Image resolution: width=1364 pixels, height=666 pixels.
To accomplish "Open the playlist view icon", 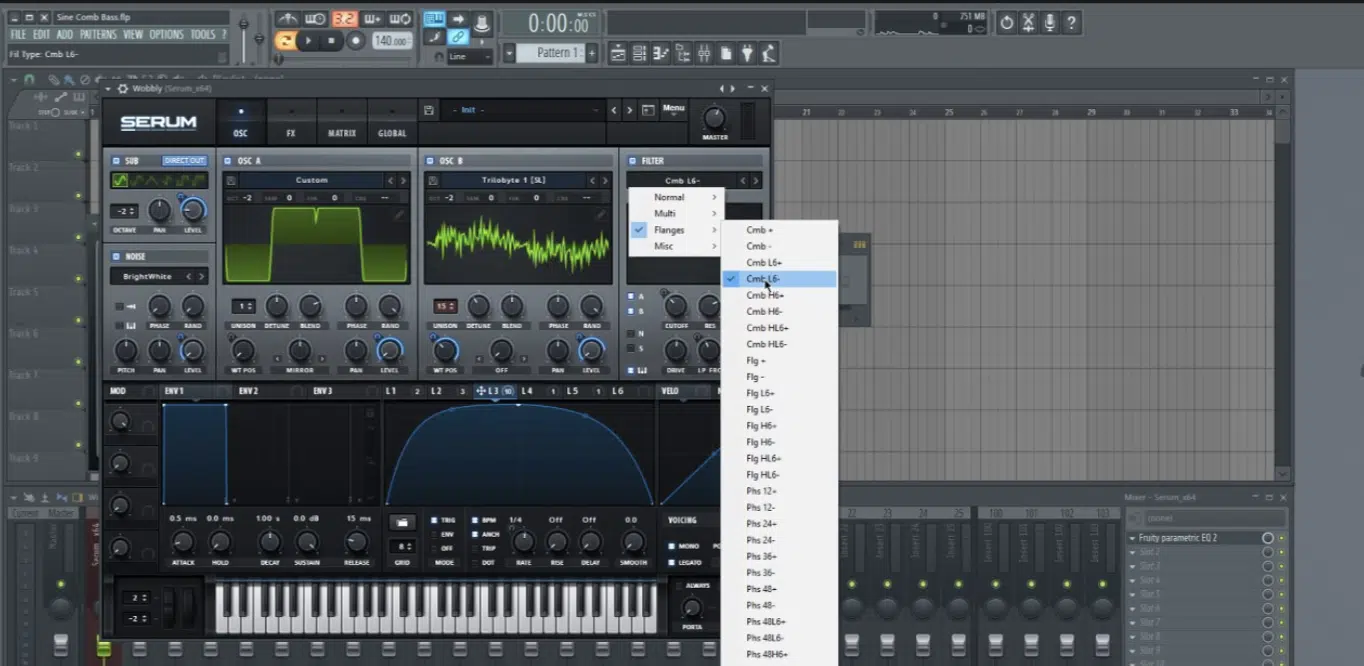I will tap(618, 53).
